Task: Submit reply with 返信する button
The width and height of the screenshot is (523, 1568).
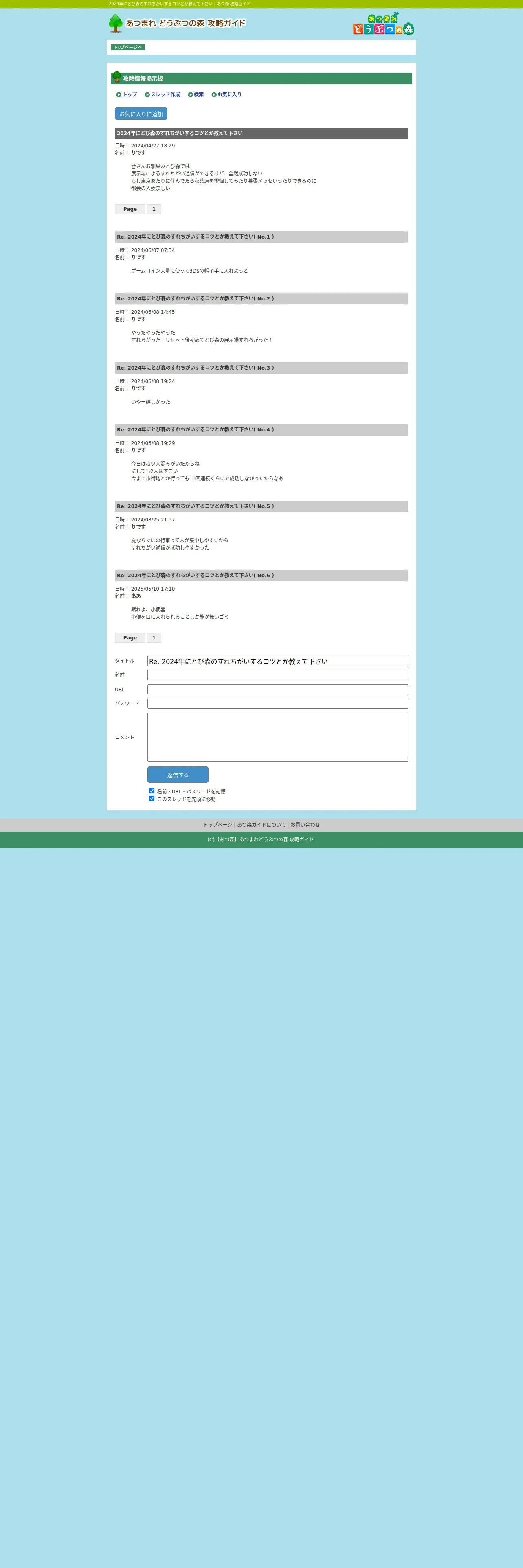Action: click(x=178, y=775)
